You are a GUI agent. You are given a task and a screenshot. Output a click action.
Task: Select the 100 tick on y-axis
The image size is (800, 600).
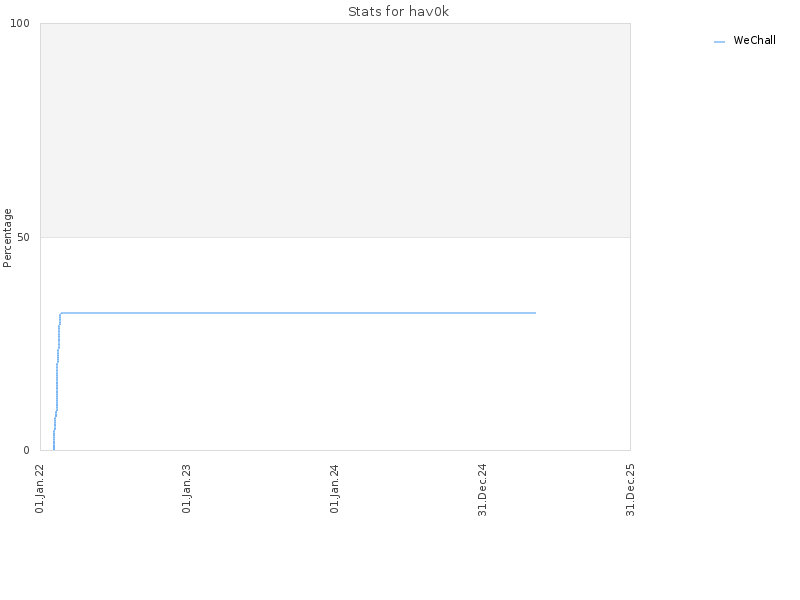20,23
